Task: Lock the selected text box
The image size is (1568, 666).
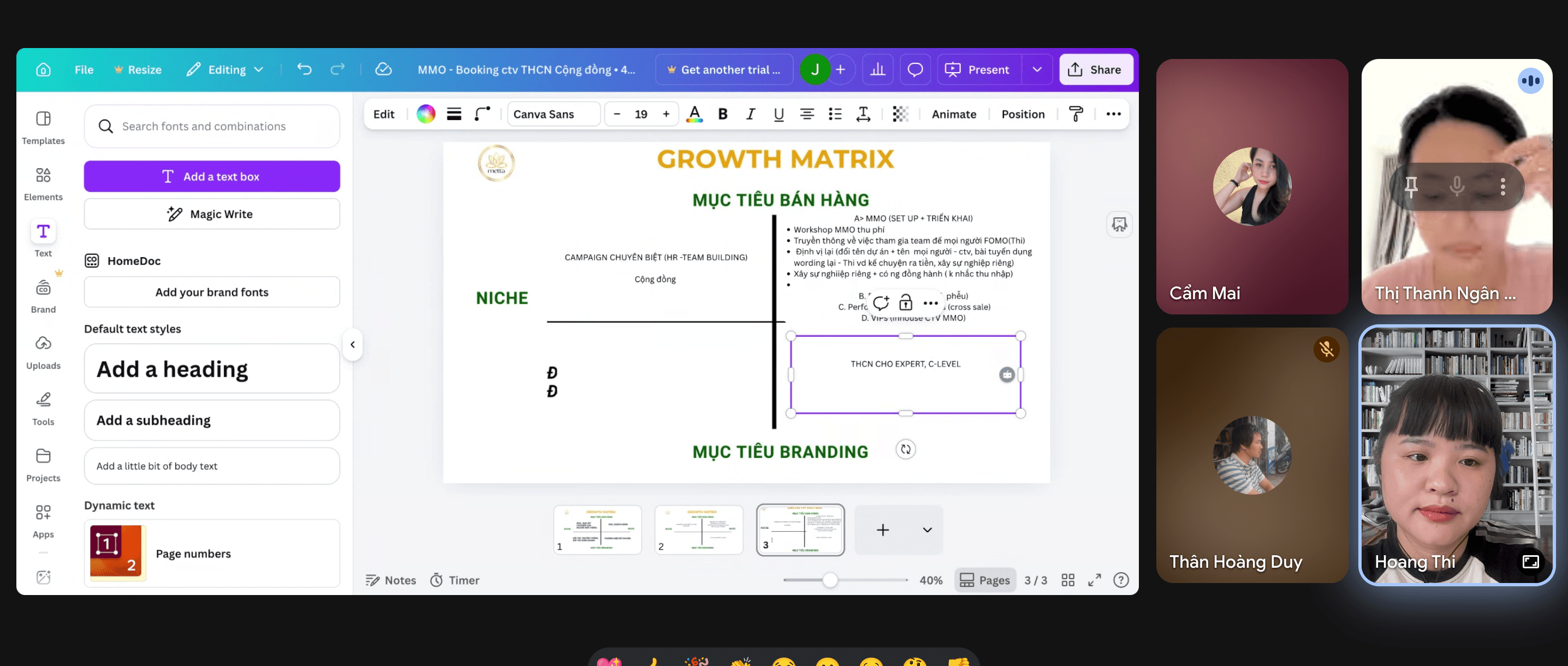Action: coord(906,302)
